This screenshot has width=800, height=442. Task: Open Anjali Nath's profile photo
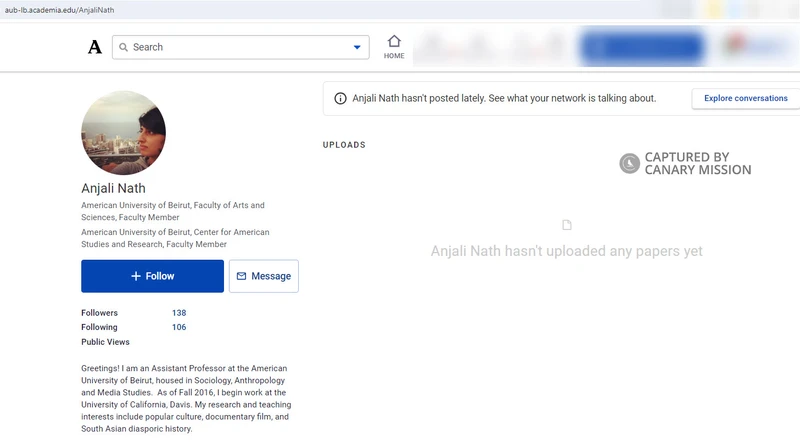(x=123, y=133)
